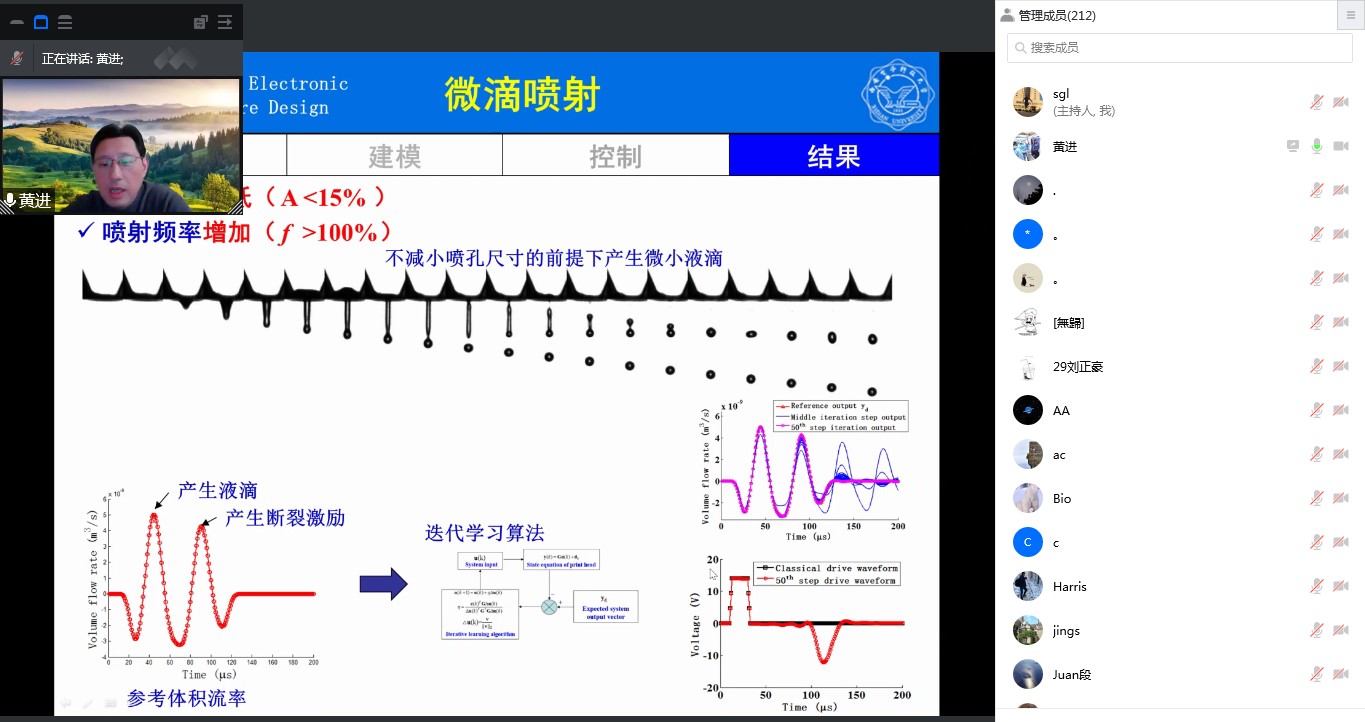
Task: Select the 建模 tab on the slide
Action: 394,156
